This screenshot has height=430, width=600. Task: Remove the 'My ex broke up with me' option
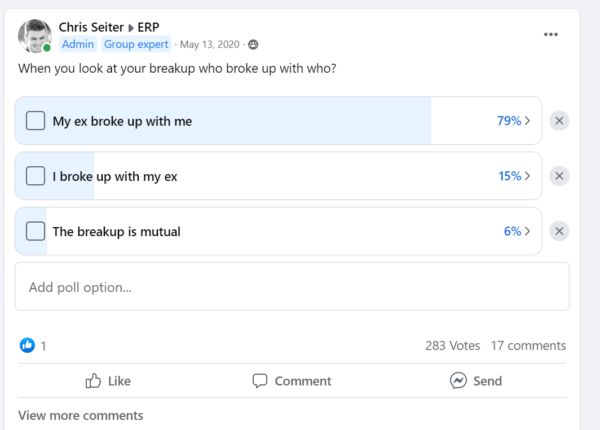click(x=559, y=121)
